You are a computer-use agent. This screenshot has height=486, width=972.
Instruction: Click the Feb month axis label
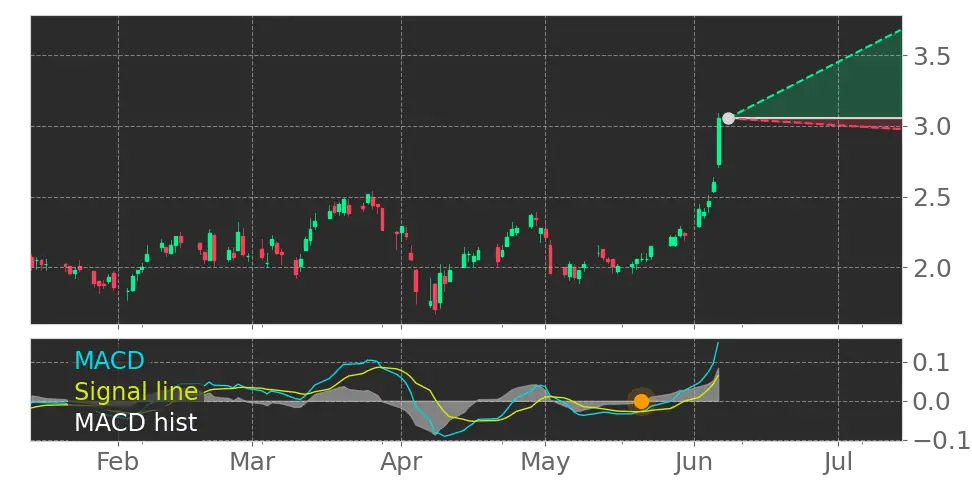118,462
